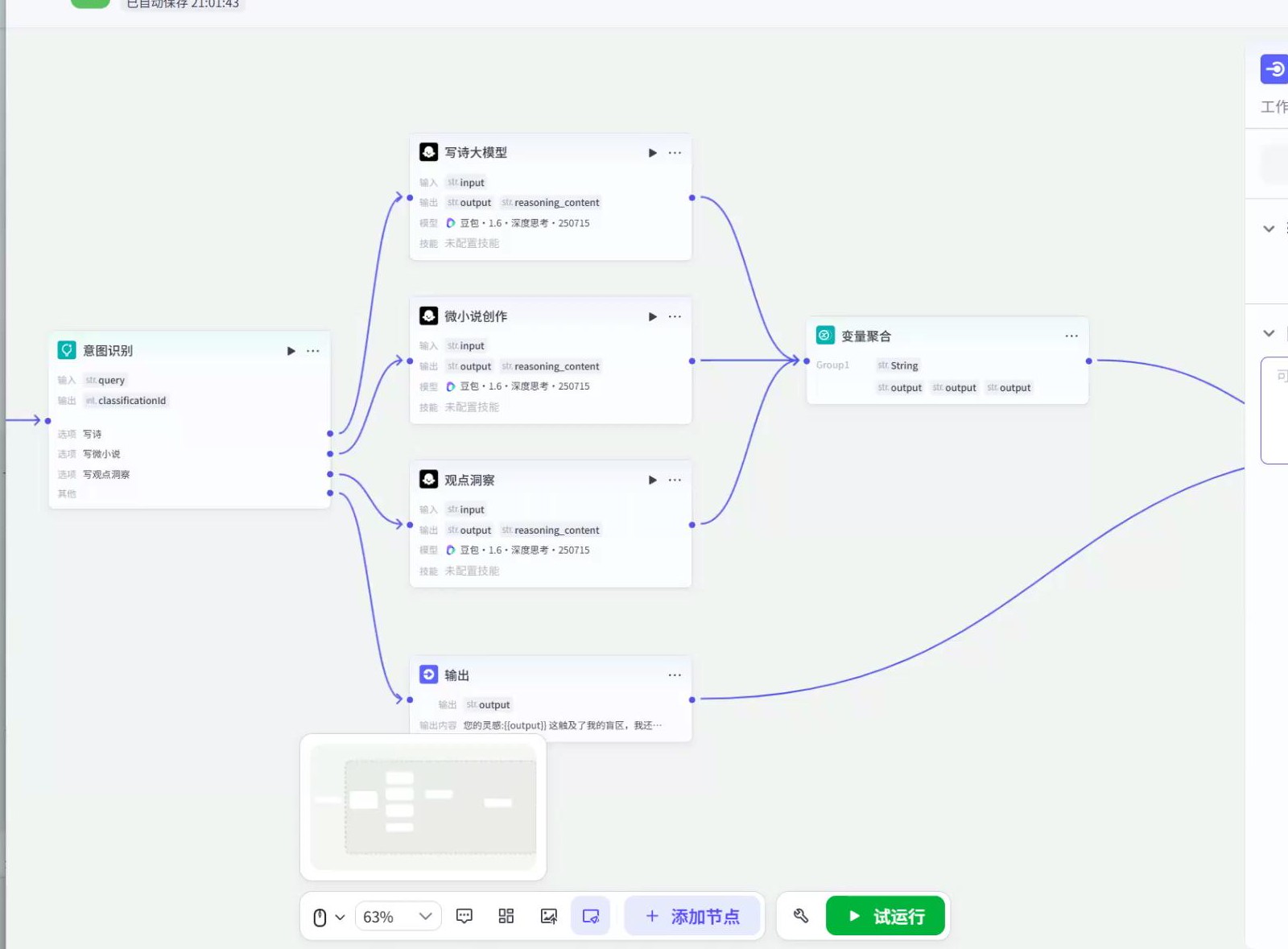The width and height of the screenshot is (1288, 949).
Task: Open more options for 变量聚合 node
Action: [x=1071, y=336]
